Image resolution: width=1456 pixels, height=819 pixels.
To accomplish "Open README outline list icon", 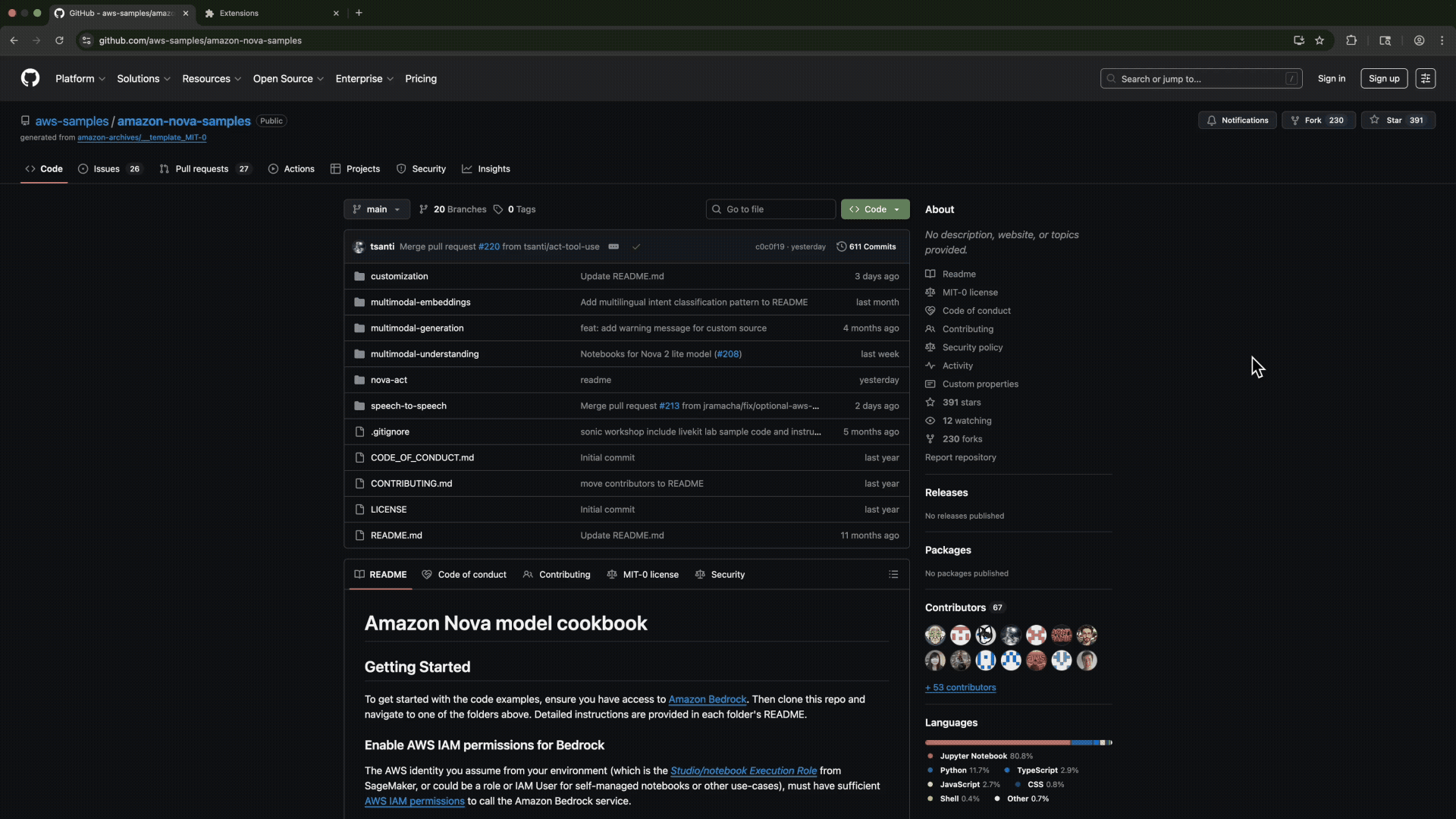I will pyautogui.click(x=893, y=575).
